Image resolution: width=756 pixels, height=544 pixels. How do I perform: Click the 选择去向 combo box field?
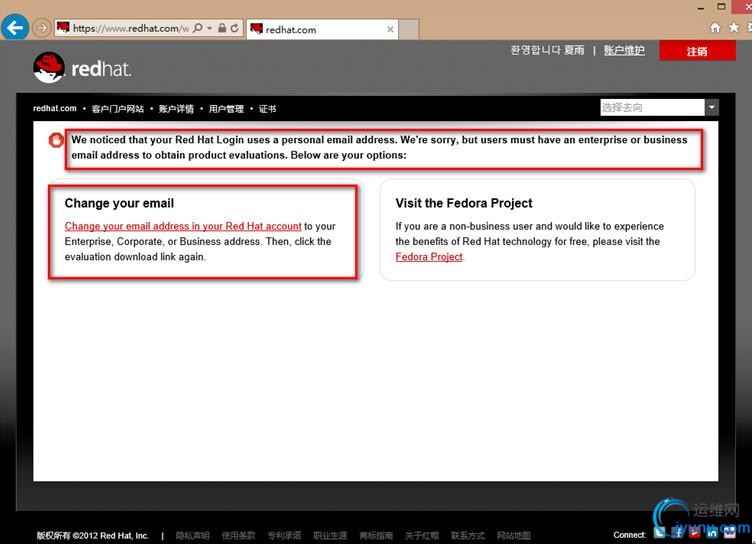[652, 107]
